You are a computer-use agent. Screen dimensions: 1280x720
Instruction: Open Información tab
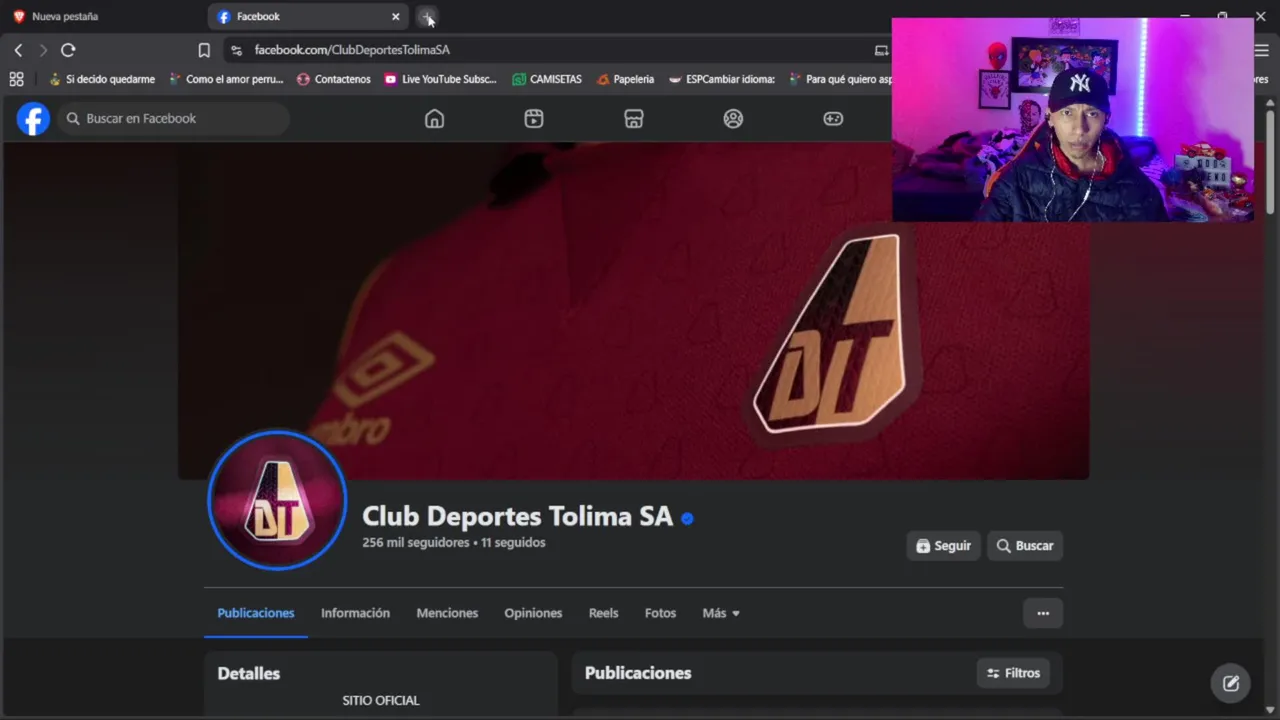pyautogui.click(x=355, y=613)
